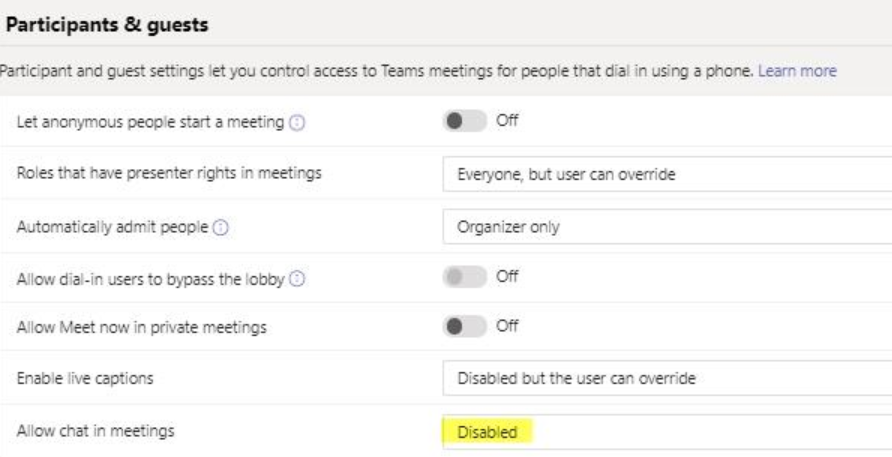Screen dimensions: 892x457
Task: Click info icon next to Automatically admit people
Action: click(221, 227)
